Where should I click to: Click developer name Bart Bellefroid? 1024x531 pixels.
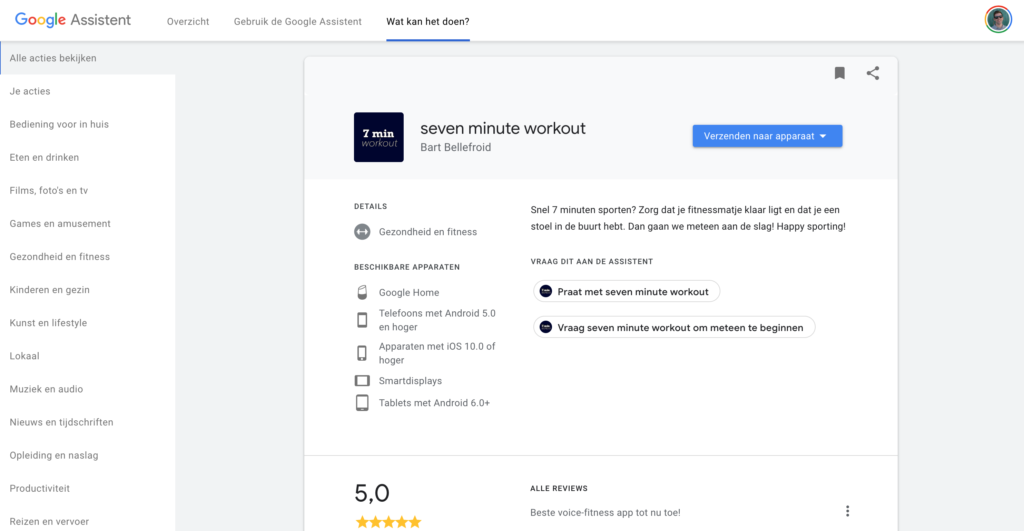tap(456, 148)
